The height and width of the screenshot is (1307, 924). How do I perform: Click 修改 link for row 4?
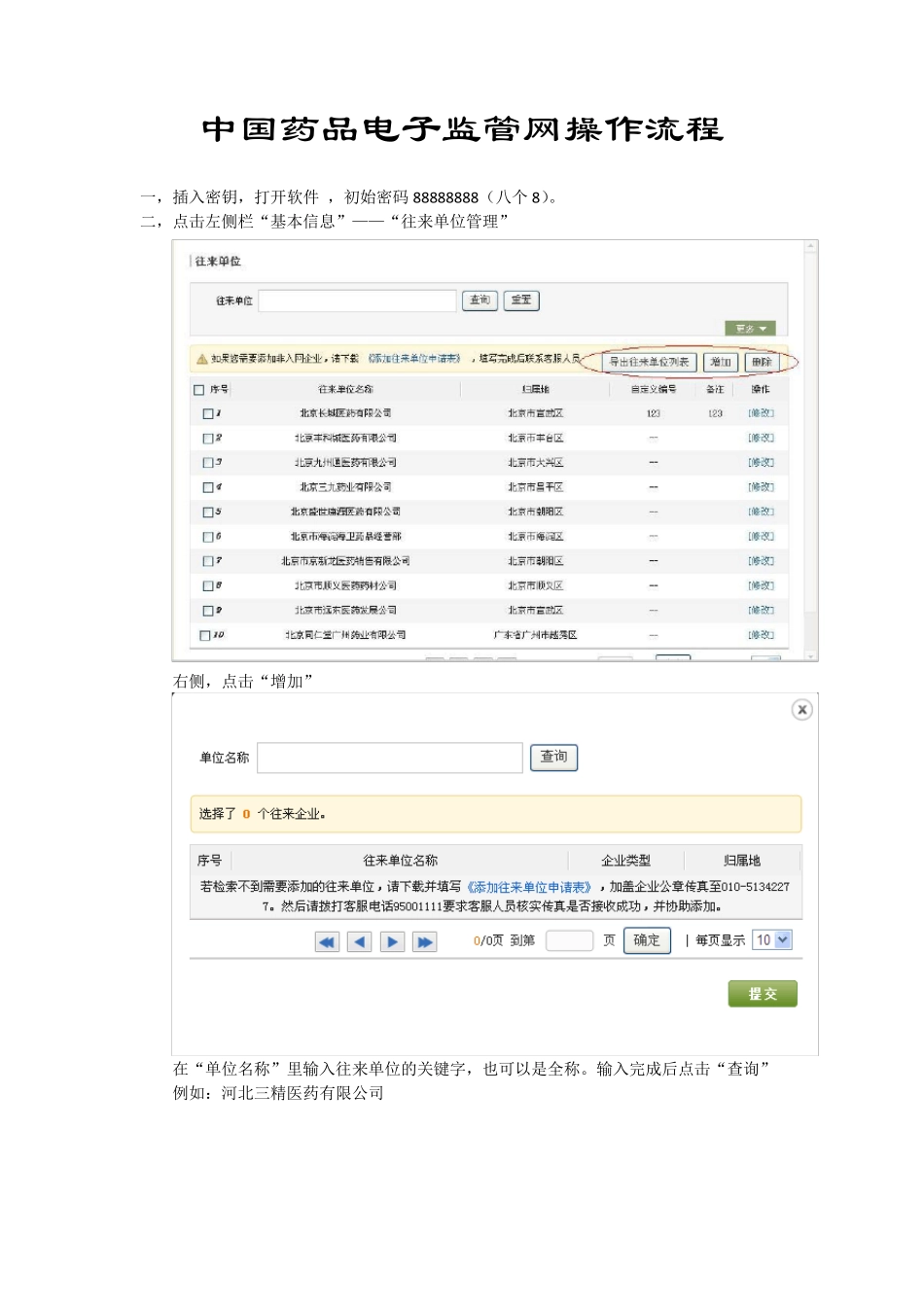tap(761, 487)
